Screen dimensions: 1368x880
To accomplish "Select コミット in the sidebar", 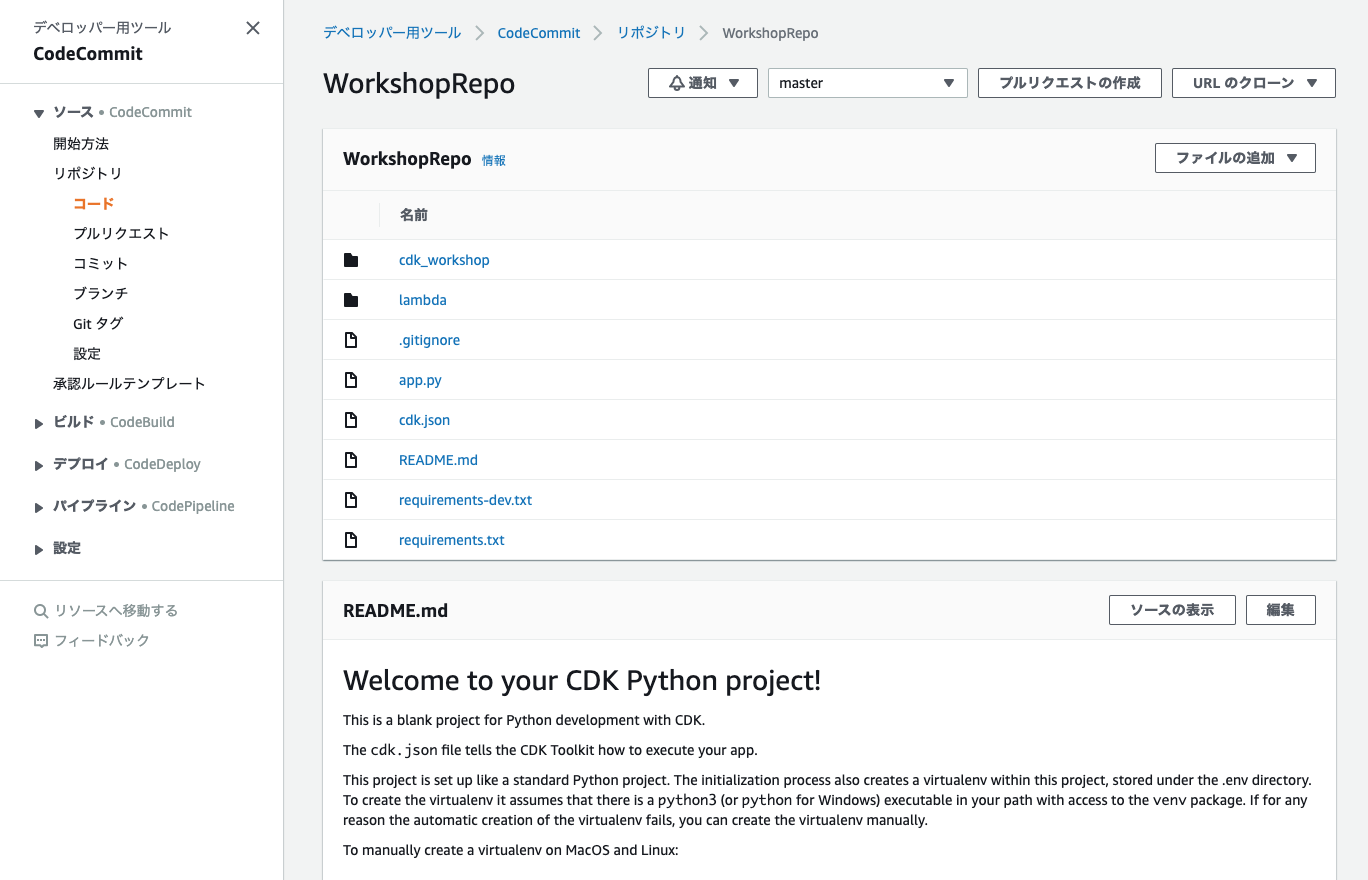I will pyautogui.click(x=101, y=264).
